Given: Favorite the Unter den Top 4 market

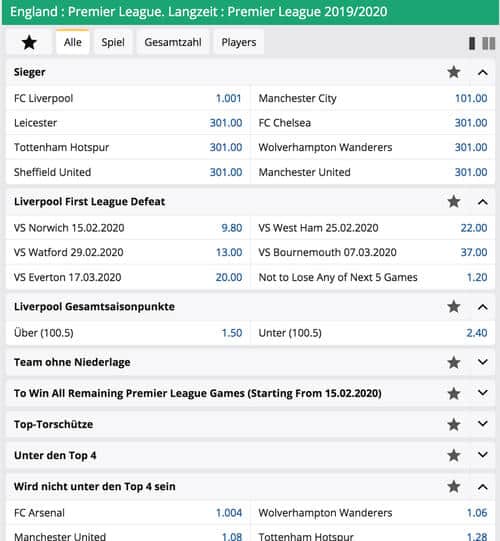Looking at the screenshot, I should click(x=454, y=455).
